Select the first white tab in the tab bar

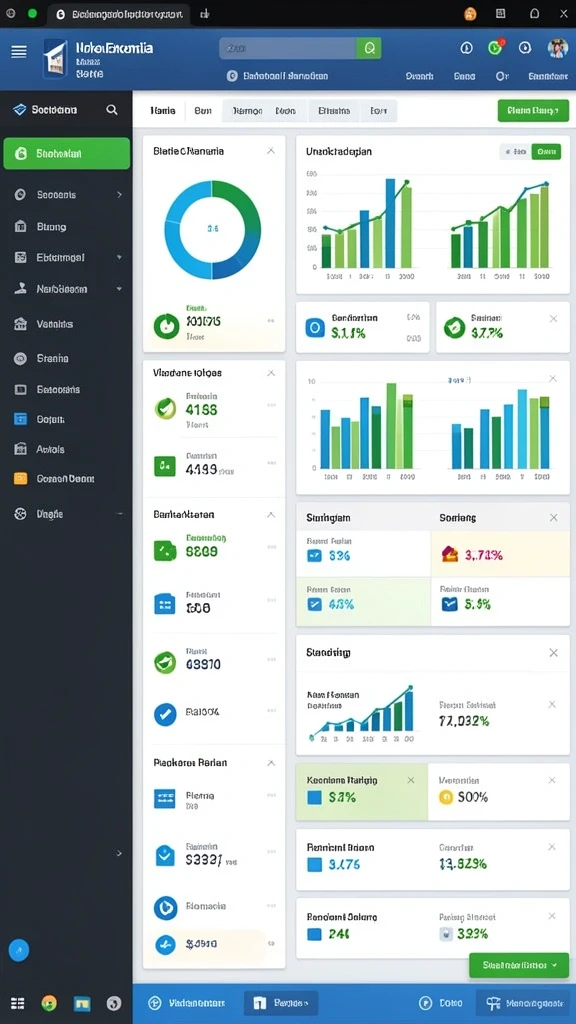click(x=163, y=111)
